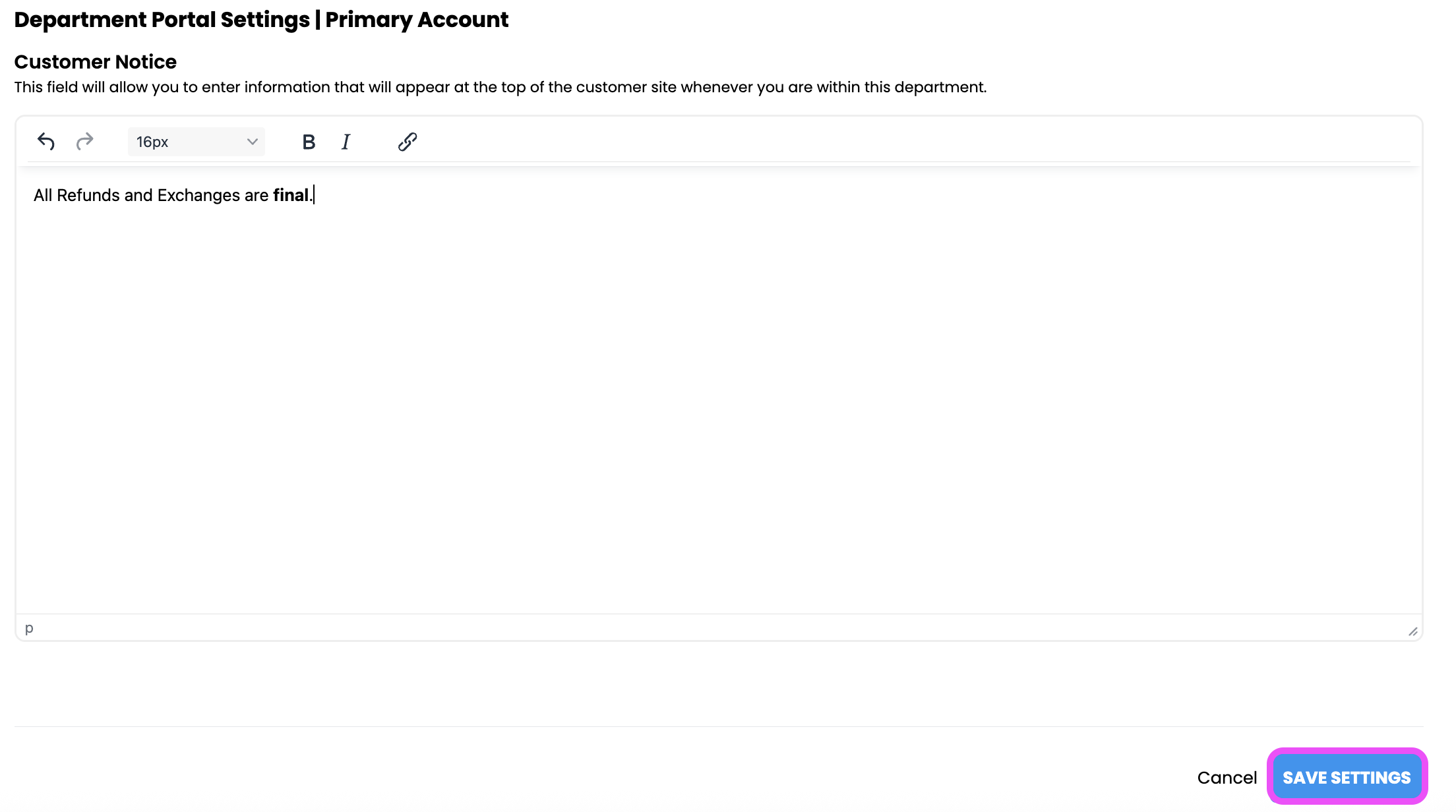Click the 'Customer Notice' heading
Viewport: 1456px width, 812px height.
[x=96, y=62]
